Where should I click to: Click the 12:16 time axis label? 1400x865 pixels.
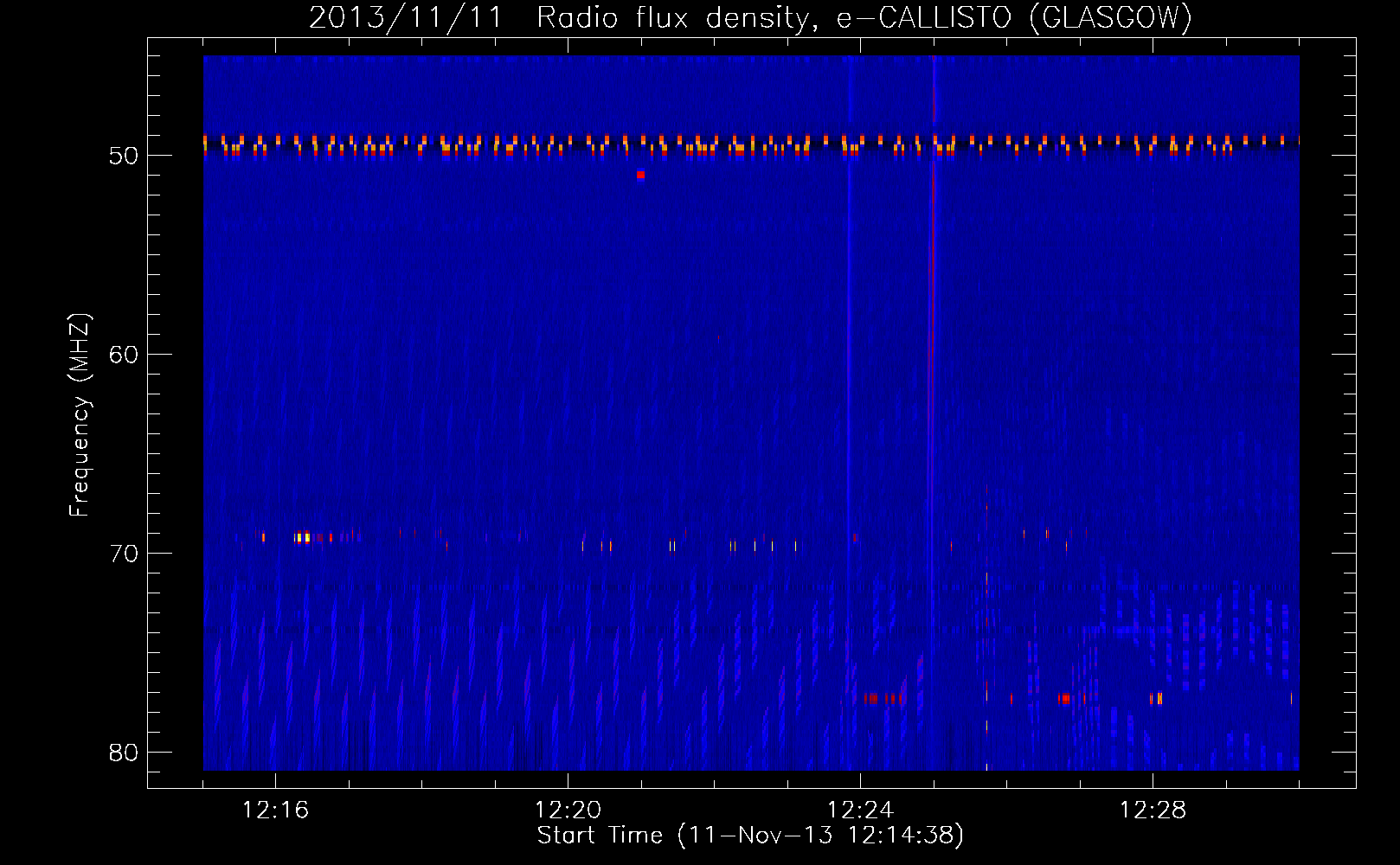275,810
